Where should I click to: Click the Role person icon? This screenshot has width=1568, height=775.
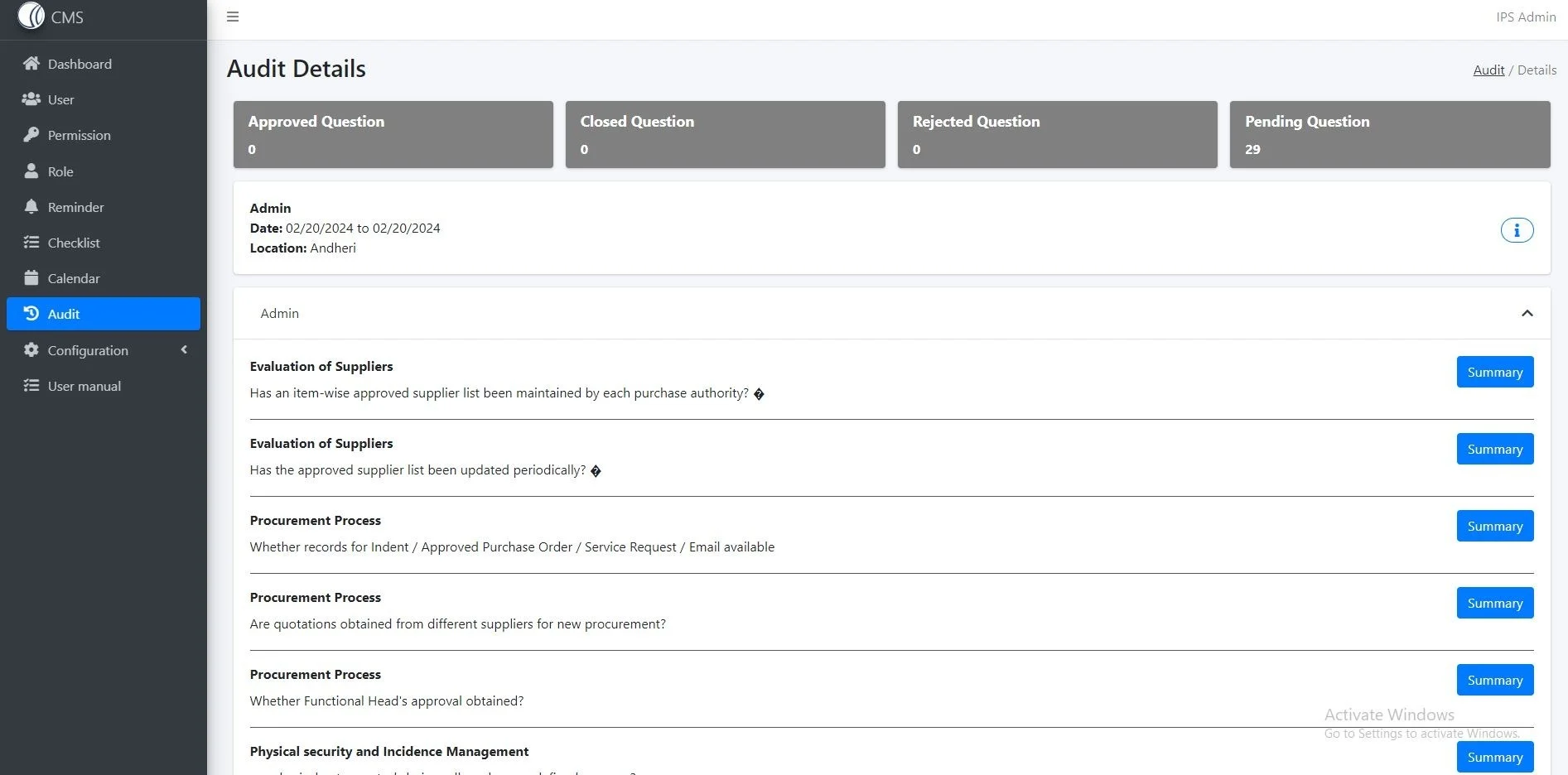pos(31,171)
